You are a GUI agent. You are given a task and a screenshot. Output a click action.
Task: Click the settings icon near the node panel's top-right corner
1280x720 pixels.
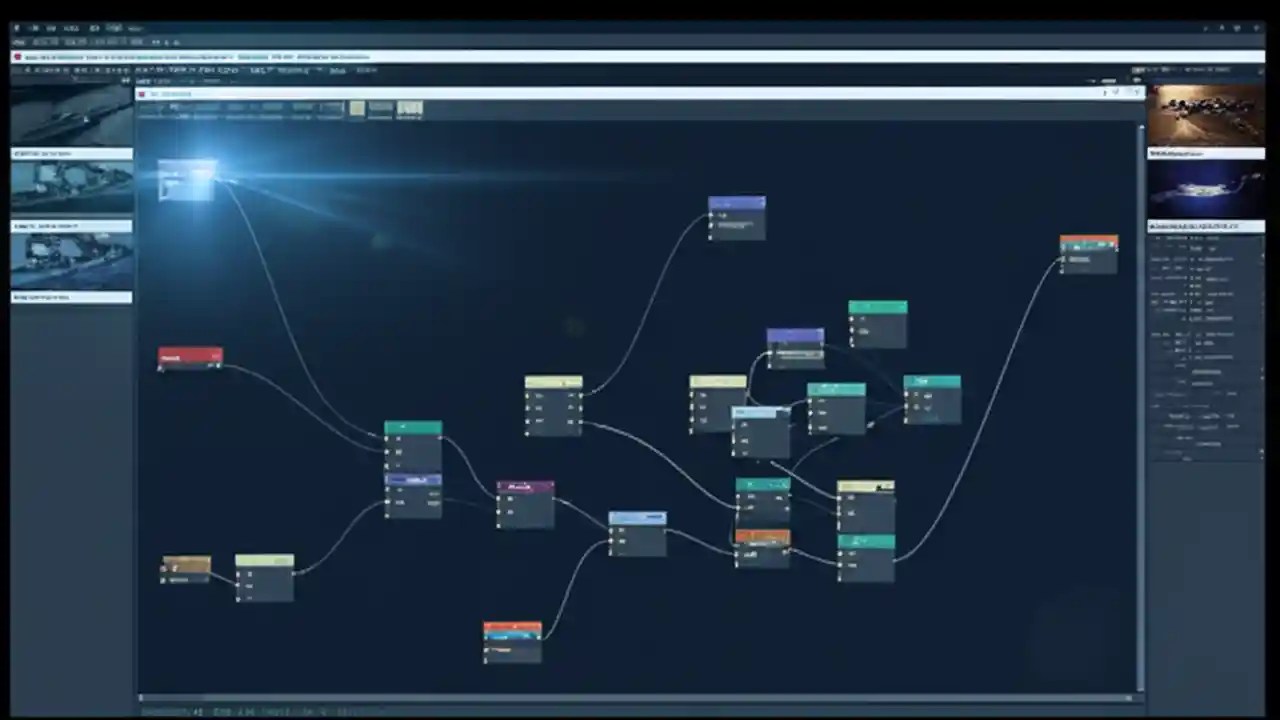[1115, 92]
